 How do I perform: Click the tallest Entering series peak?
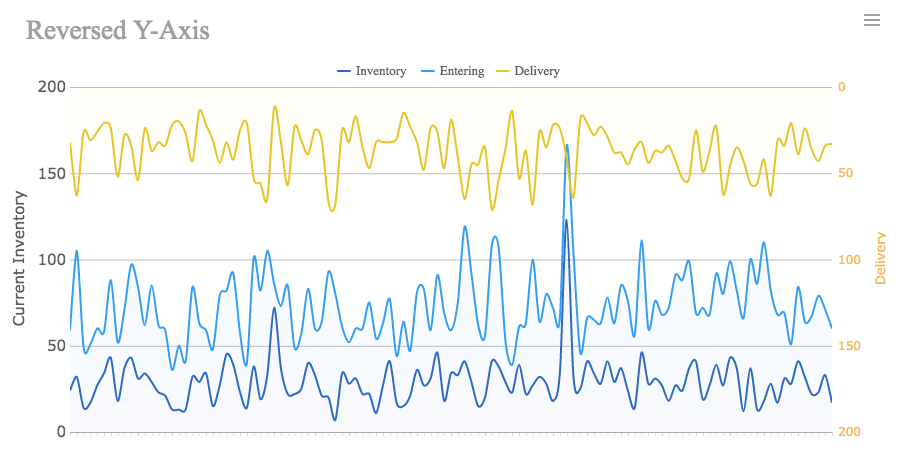567,146
